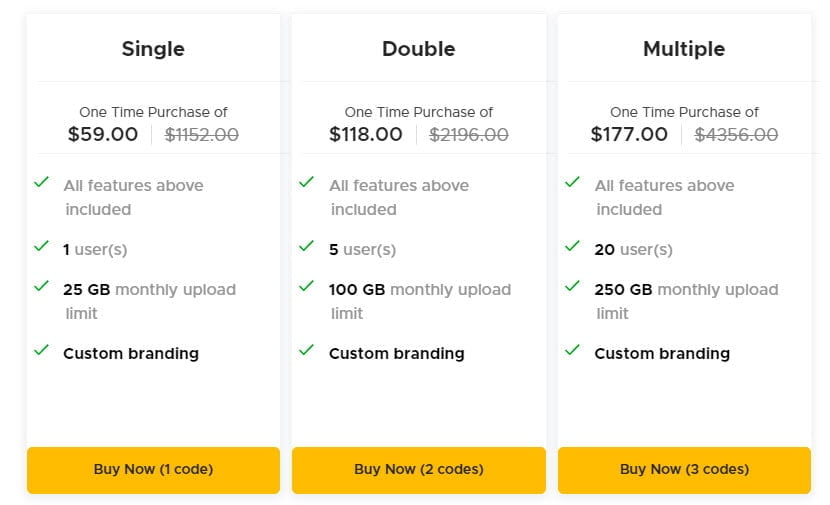Click checkmark beside Double plan's 5 user(s)
Viewport: 830px width, 505px height.
[307, 246]
